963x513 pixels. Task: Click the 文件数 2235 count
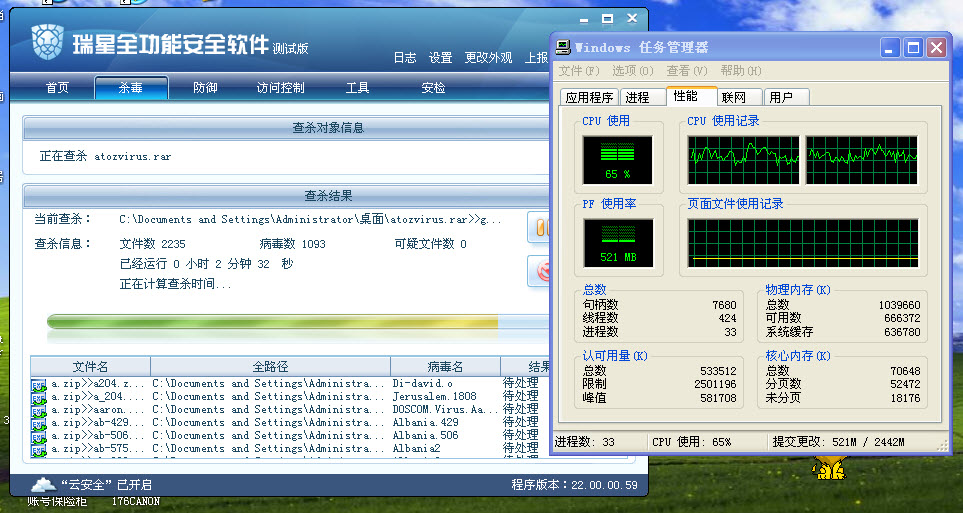[x=152, y=244]
